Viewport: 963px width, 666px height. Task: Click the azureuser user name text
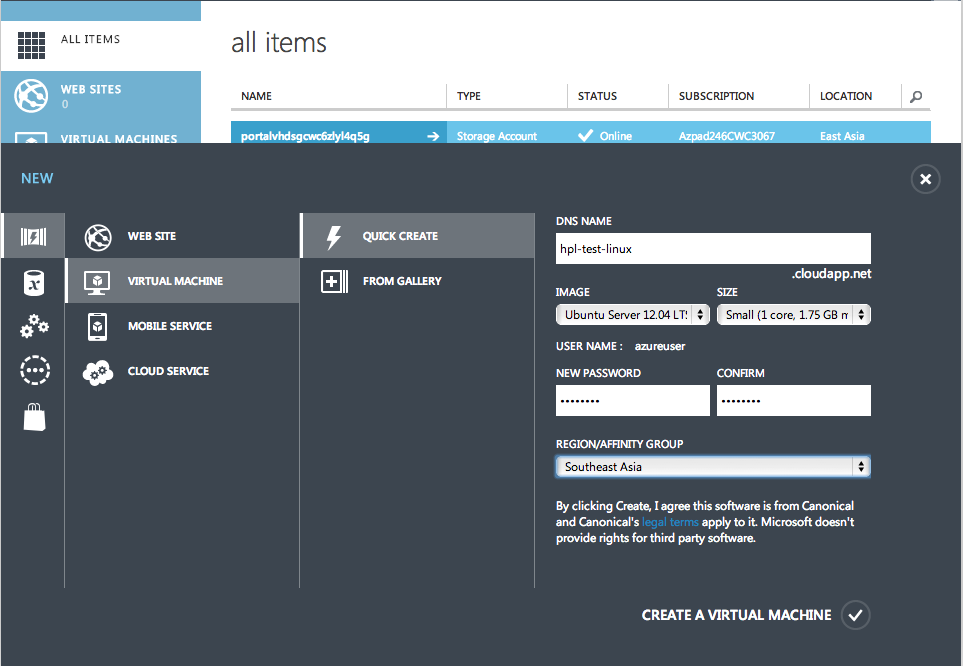click(660, 346)
